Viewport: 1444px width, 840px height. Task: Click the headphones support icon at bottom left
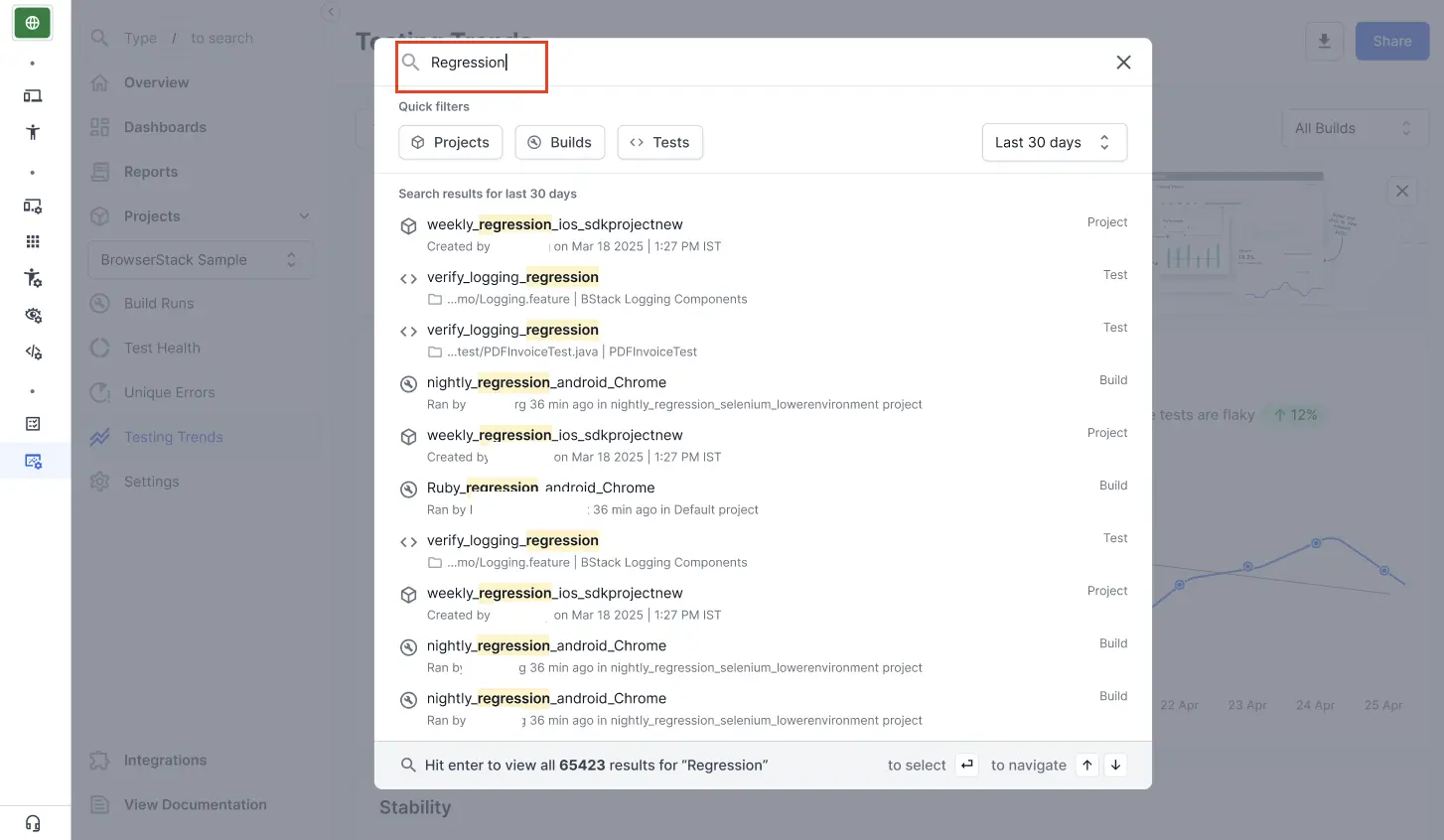click(x=34, y=822)
